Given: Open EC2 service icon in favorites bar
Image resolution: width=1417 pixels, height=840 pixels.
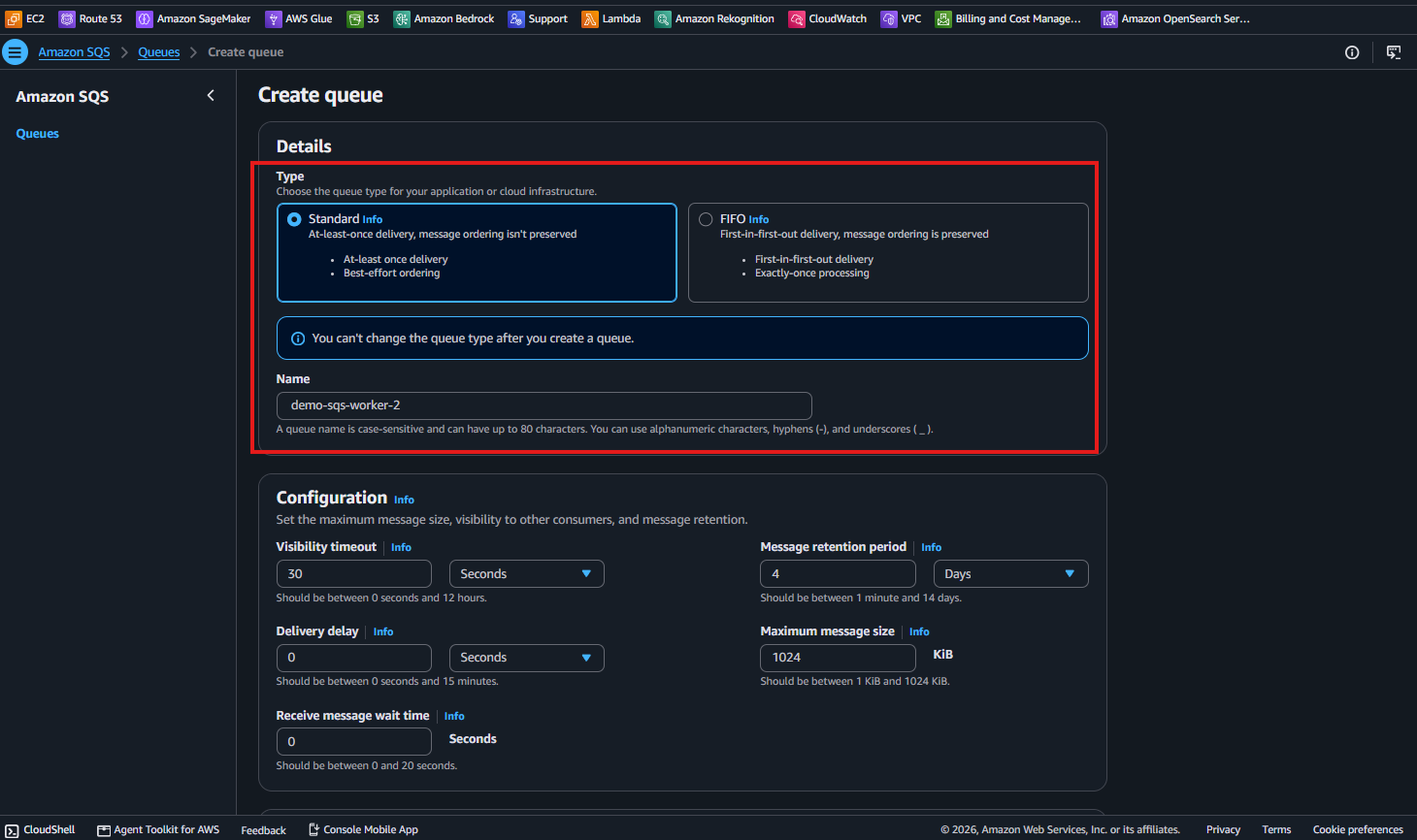Looking at the screenshot, I should coord(14,18).
